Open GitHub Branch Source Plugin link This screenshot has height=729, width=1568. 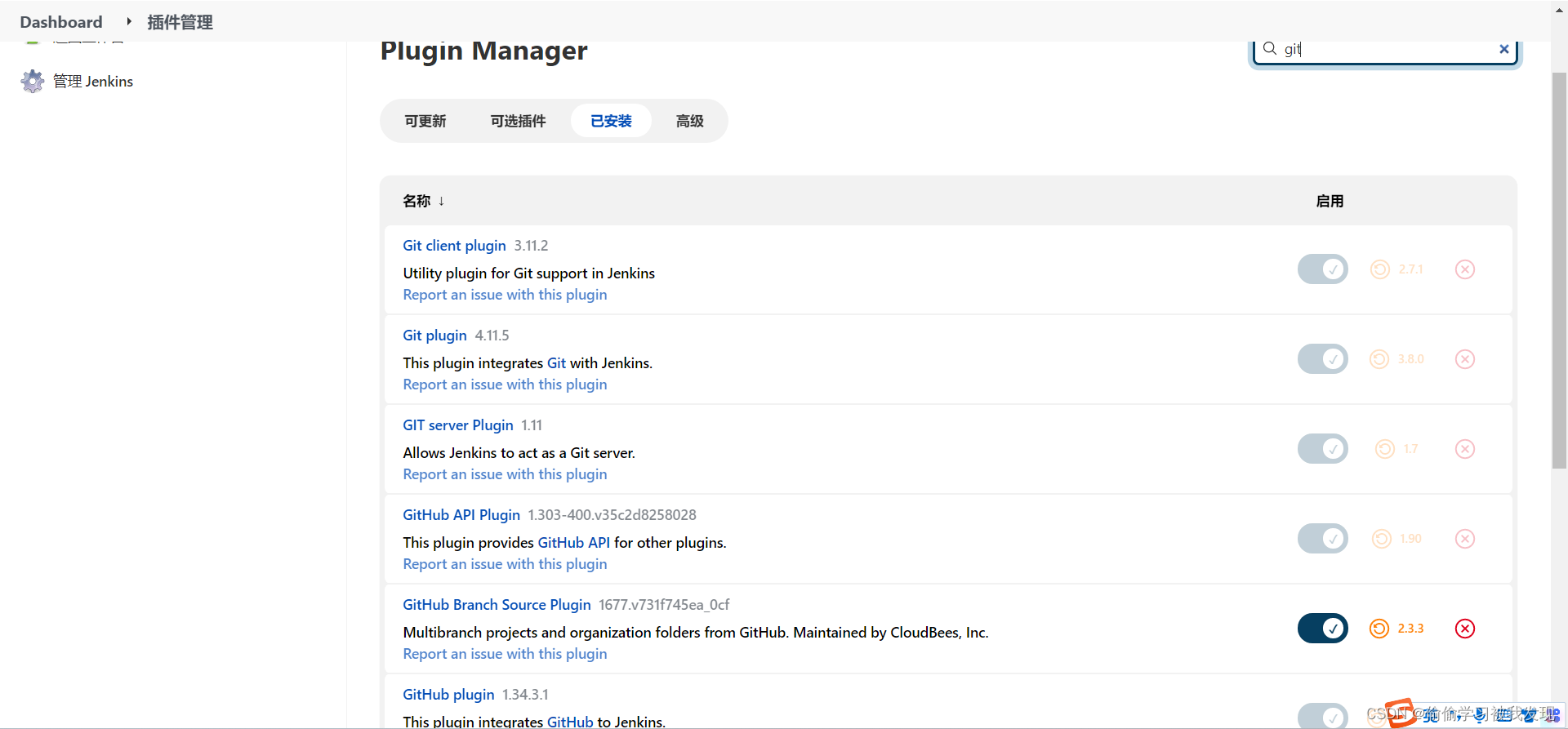pos(497,605)
